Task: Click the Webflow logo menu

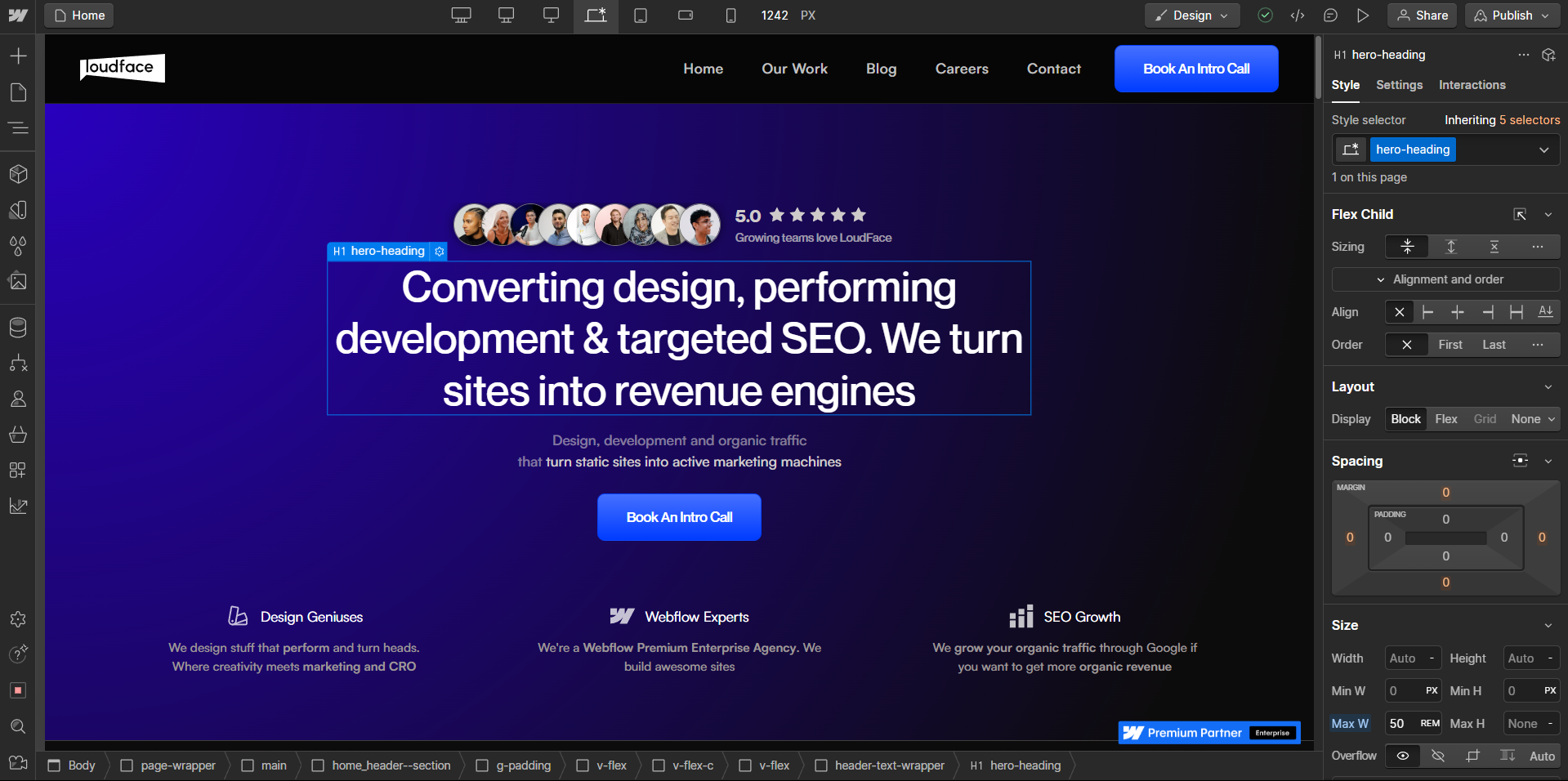Action: tap(18, 16)
